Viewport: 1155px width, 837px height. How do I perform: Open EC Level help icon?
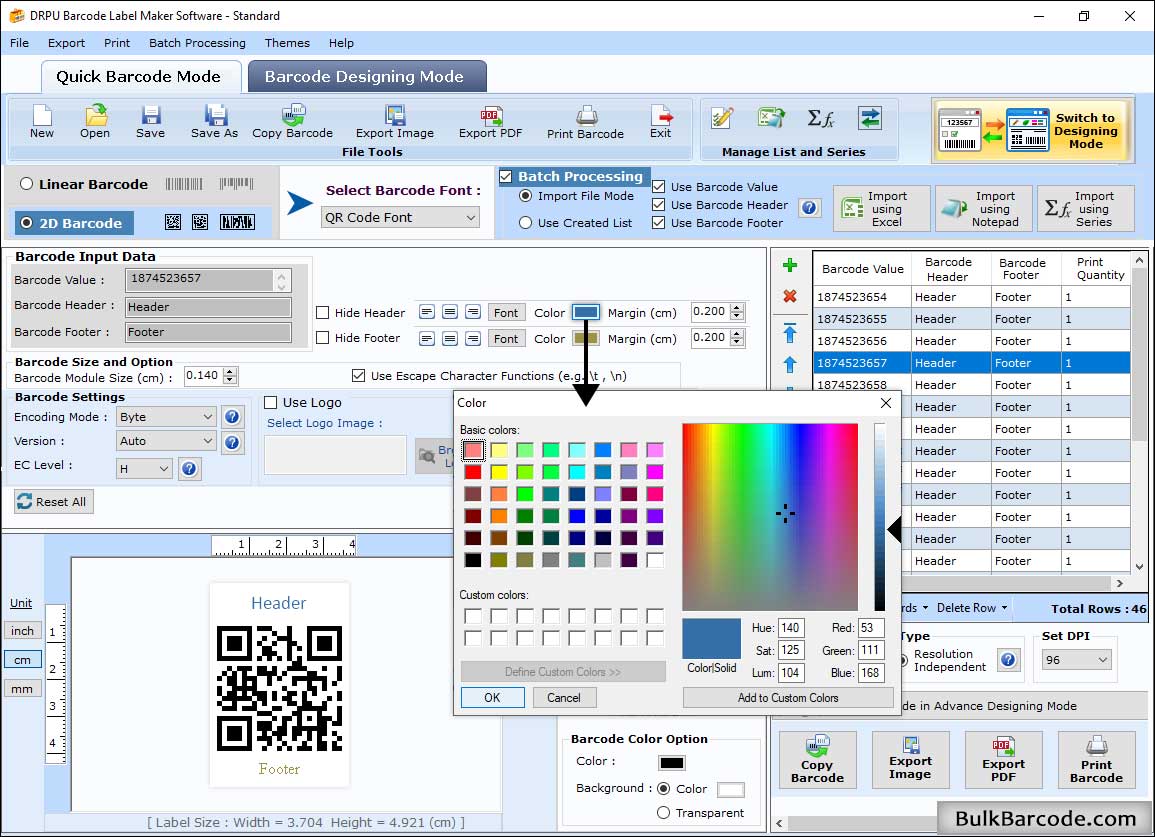coord(189,469)
